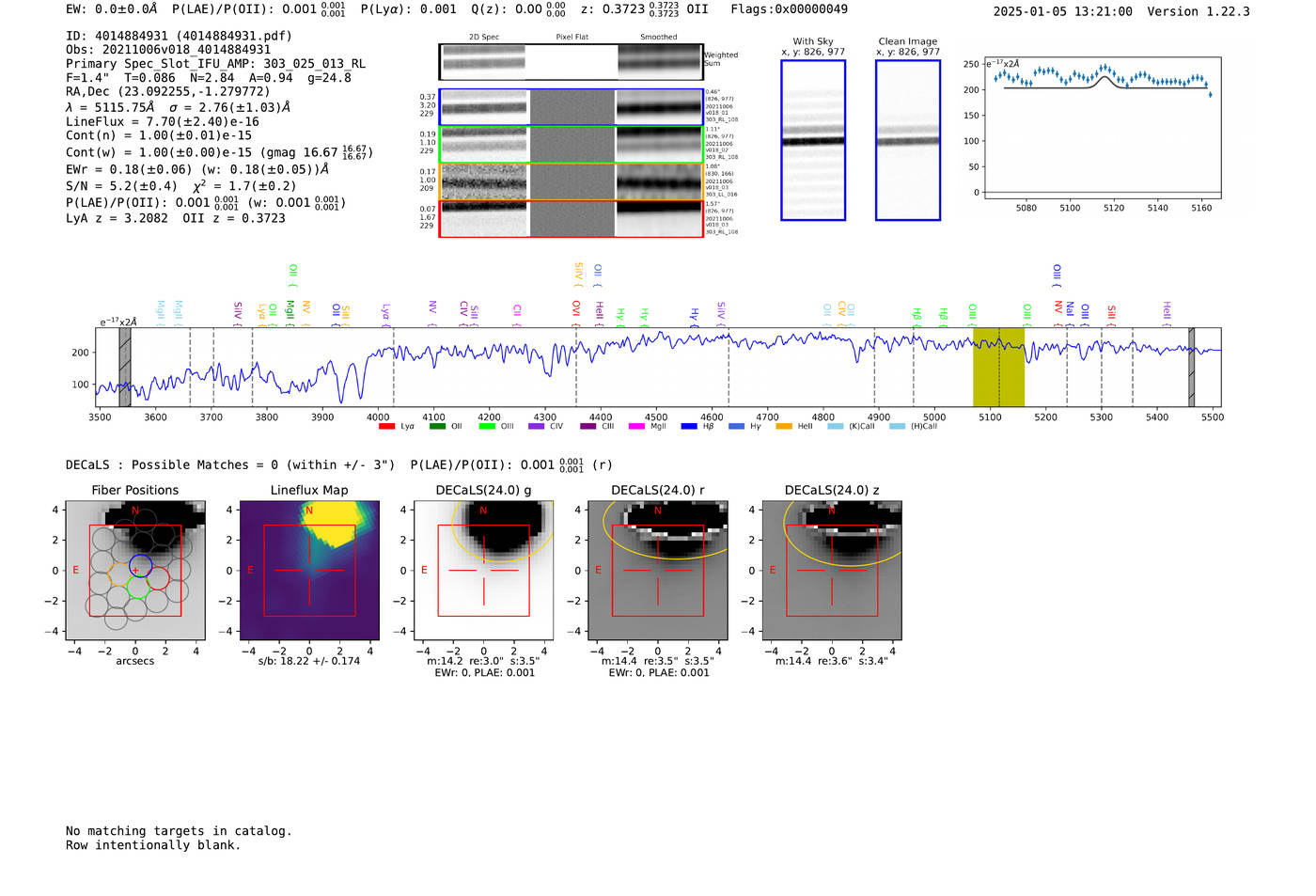Image resolution: width=1316 pixels, height=896 pixels.
Task: Open the Fiber Positions image
Action: 135,570
